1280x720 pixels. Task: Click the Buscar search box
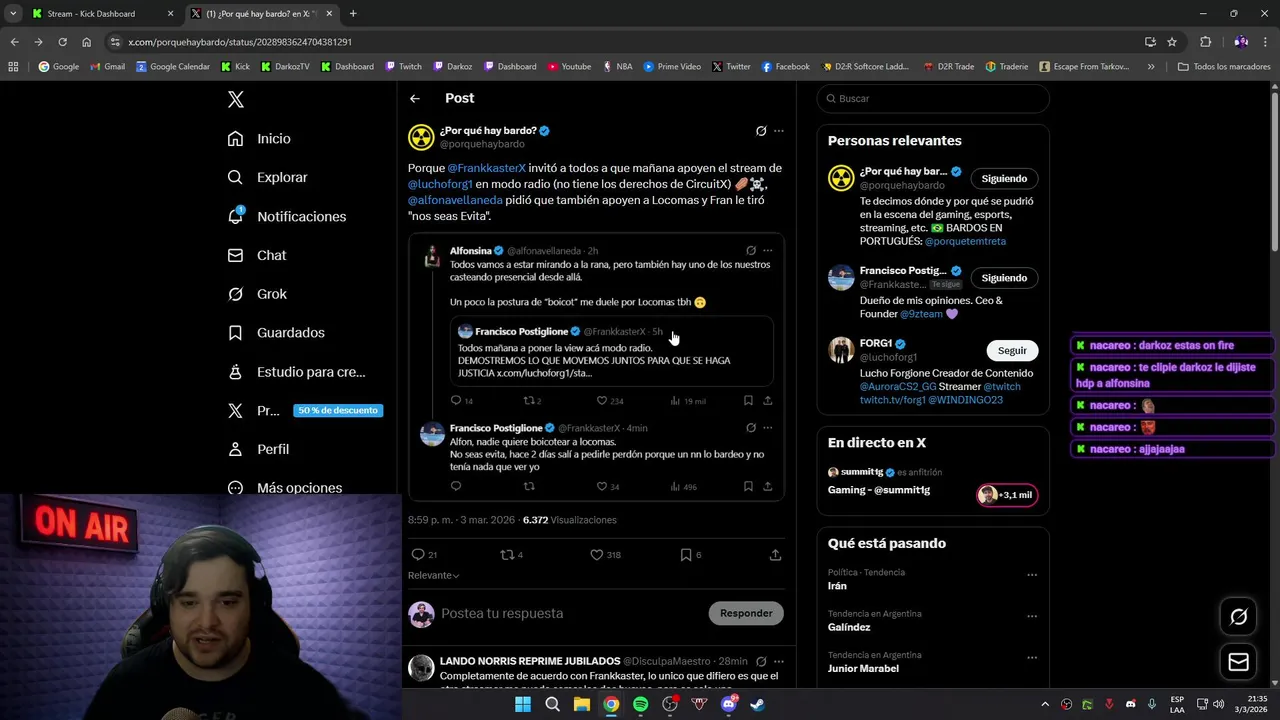[933, 99]
